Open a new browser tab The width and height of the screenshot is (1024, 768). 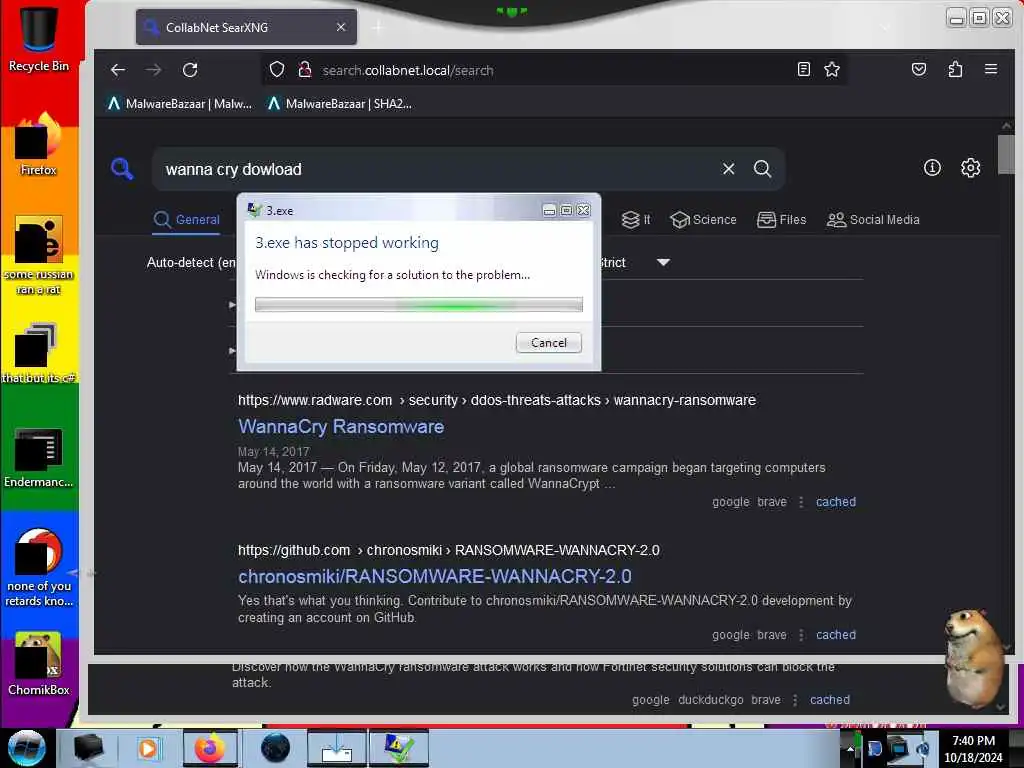[378, 27]
